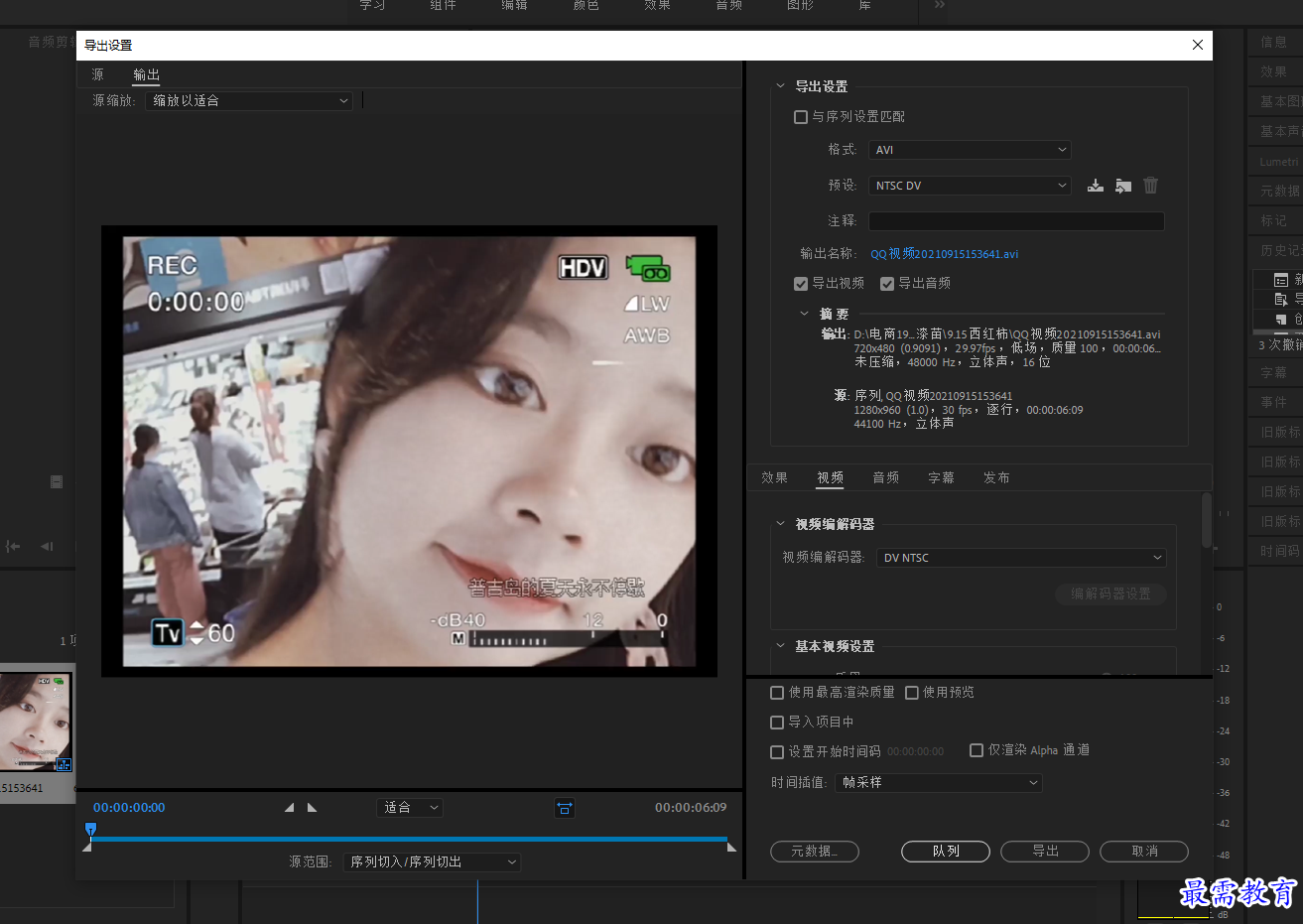Enable 设置开始时间码 checkbox
The image size is (1303, 924).
(x=777, y=752)
